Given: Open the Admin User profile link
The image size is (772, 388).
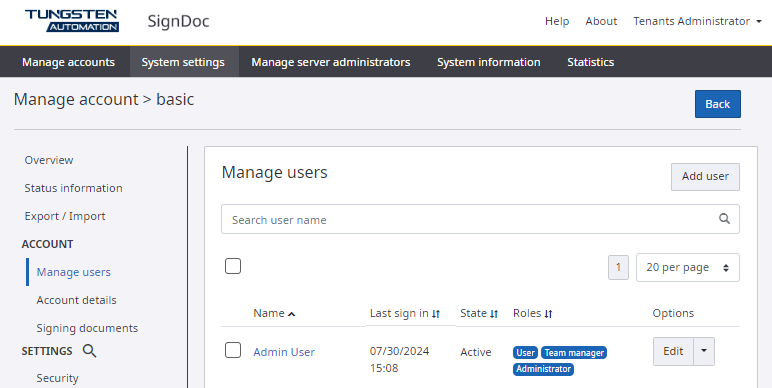Looking at the screenshot, I should coord(284,352).
